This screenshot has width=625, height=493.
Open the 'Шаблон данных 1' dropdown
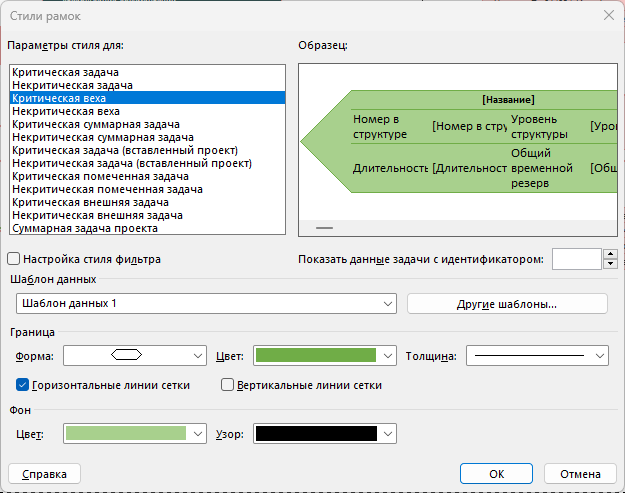coord(206,304)
